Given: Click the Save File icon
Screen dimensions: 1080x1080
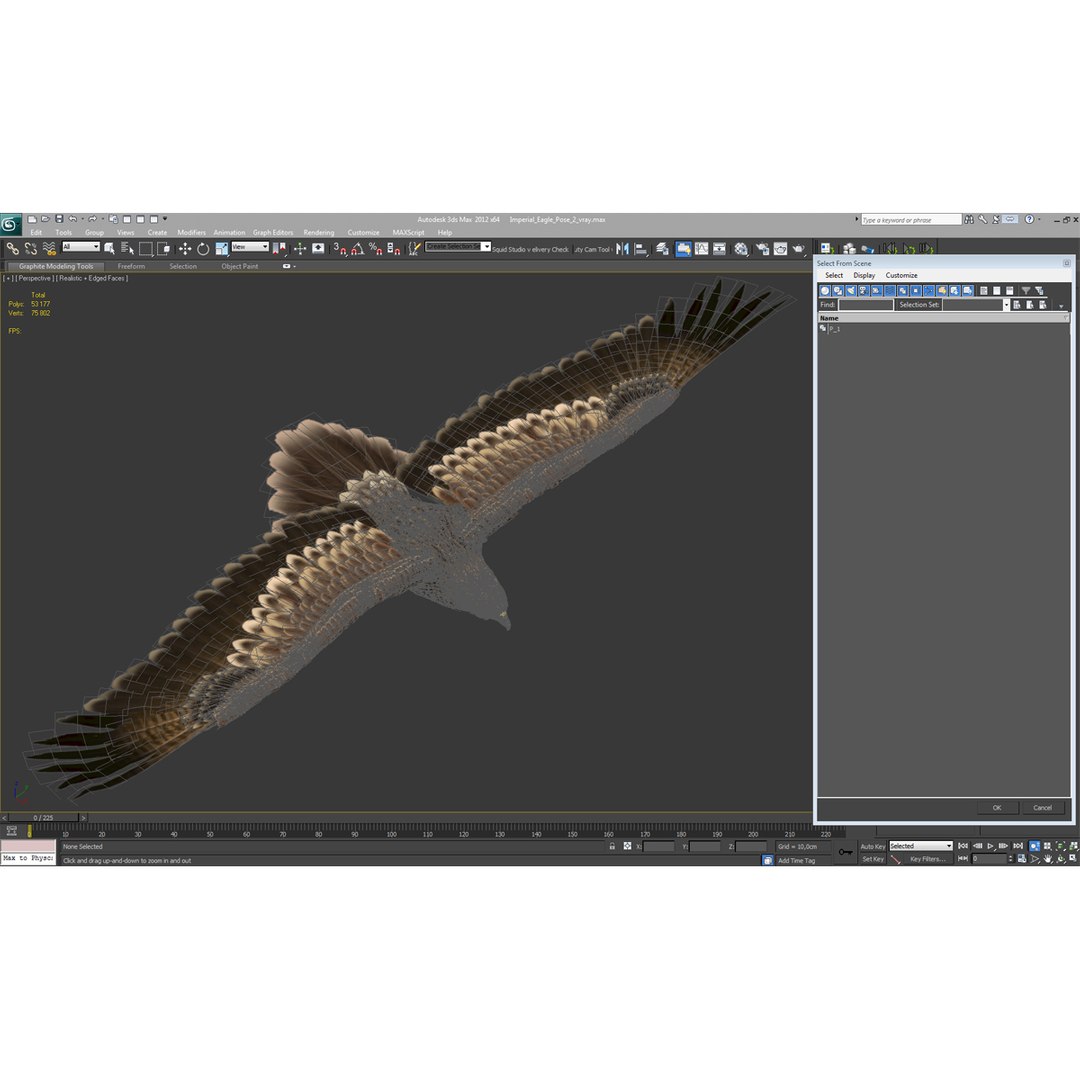Looking at the screenshot, I should [x=59, y=219].
